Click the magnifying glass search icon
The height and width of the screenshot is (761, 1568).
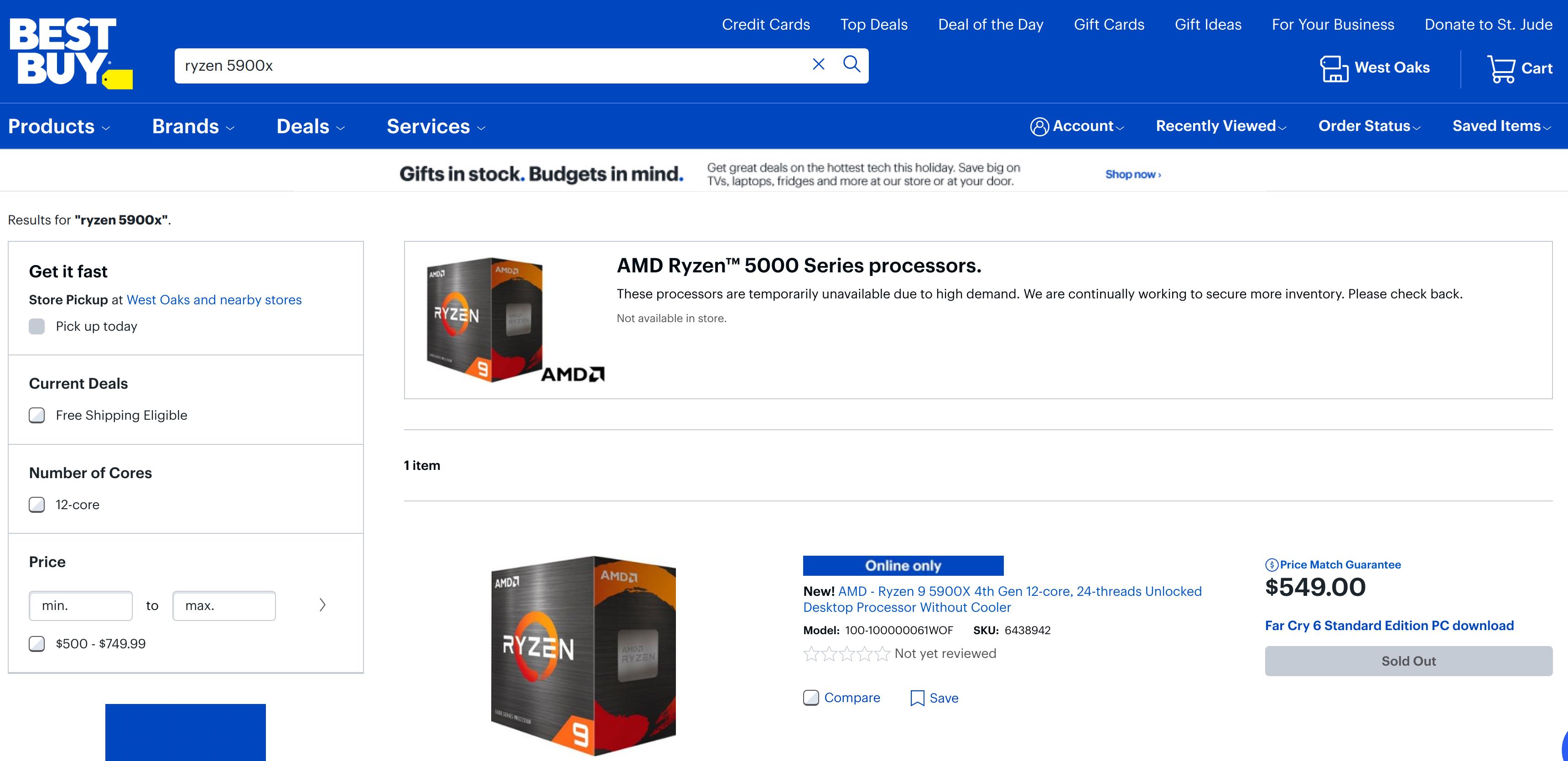pos(851,64)
